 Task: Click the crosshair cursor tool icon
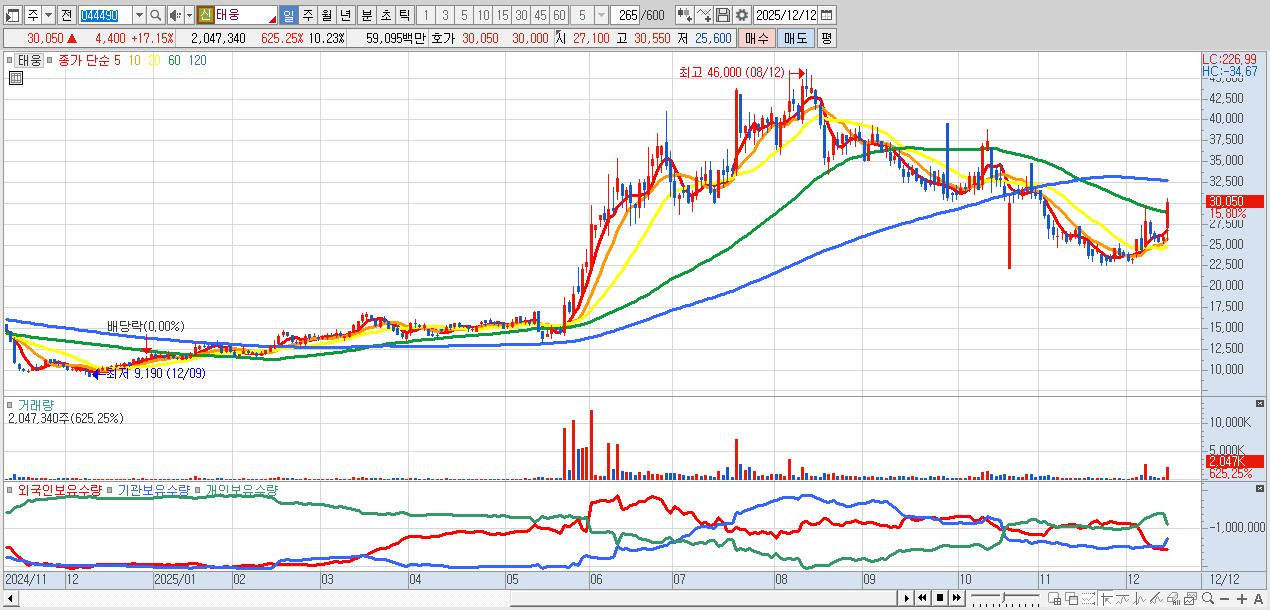click(x=1107, y=599)
